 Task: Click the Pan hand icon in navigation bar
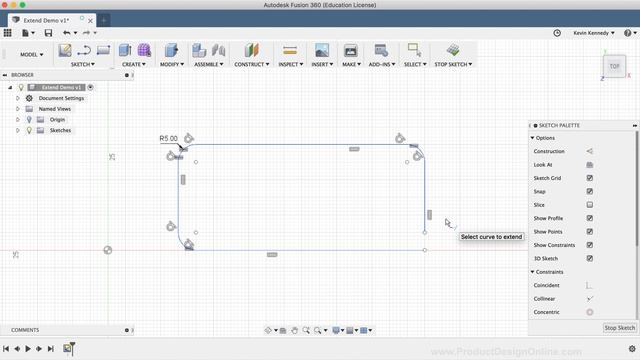tap(294, 330)
